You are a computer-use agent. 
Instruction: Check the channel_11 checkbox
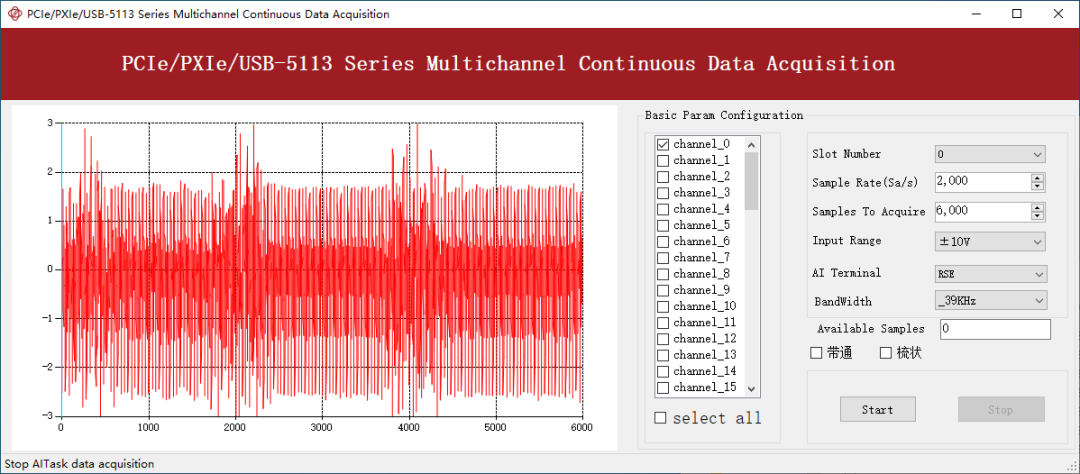point(663,322)
